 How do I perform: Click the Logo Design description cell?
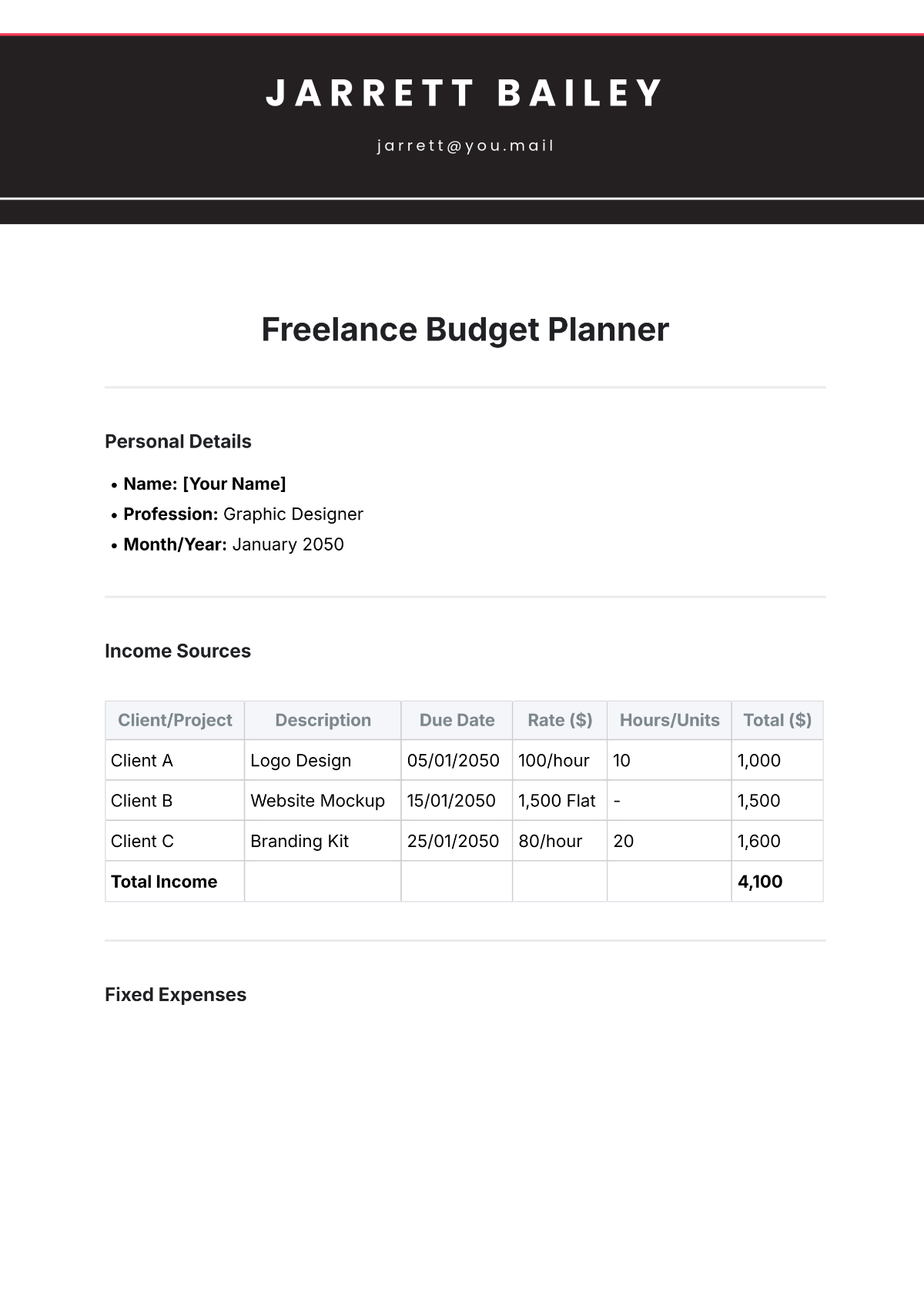(x=300, y=761)
